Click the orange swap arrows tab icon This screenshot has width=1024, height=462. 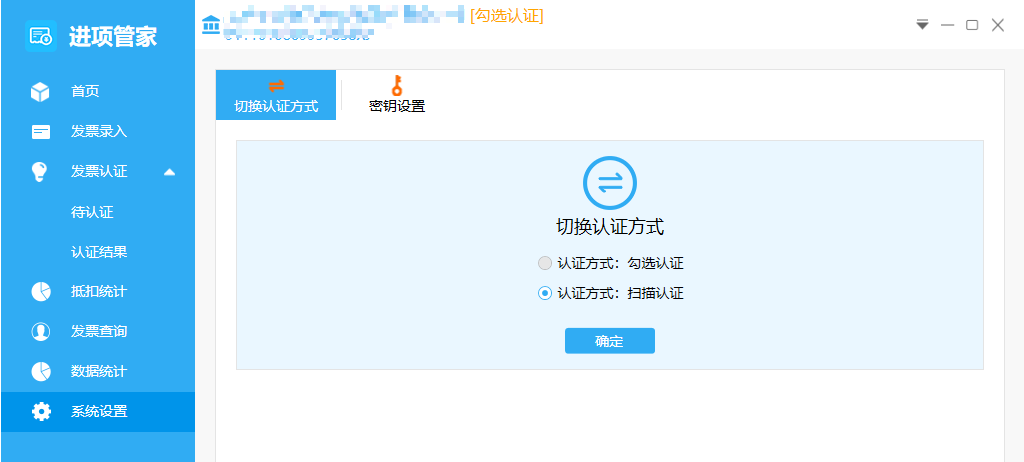coord(276,86)
